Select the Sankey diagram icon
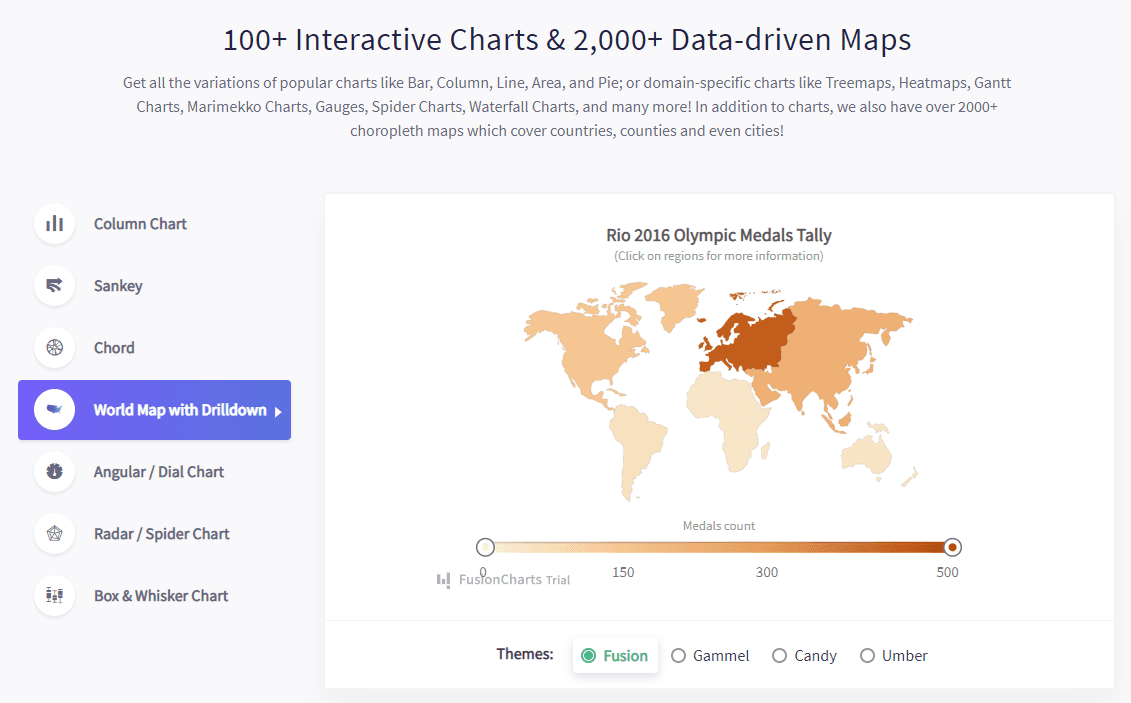The width and height of the screenshot is (1131, 703). click(x=54, y=286)
